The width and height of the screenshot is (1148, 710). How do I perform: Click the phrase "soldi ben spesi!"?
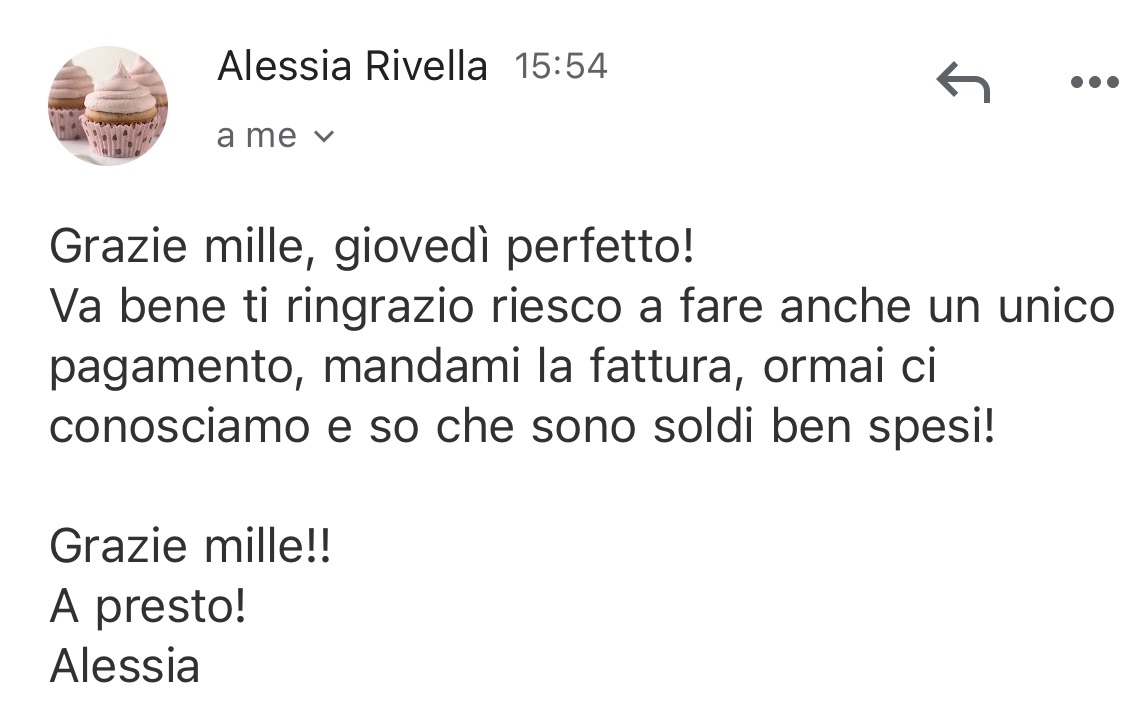(824, 426)
